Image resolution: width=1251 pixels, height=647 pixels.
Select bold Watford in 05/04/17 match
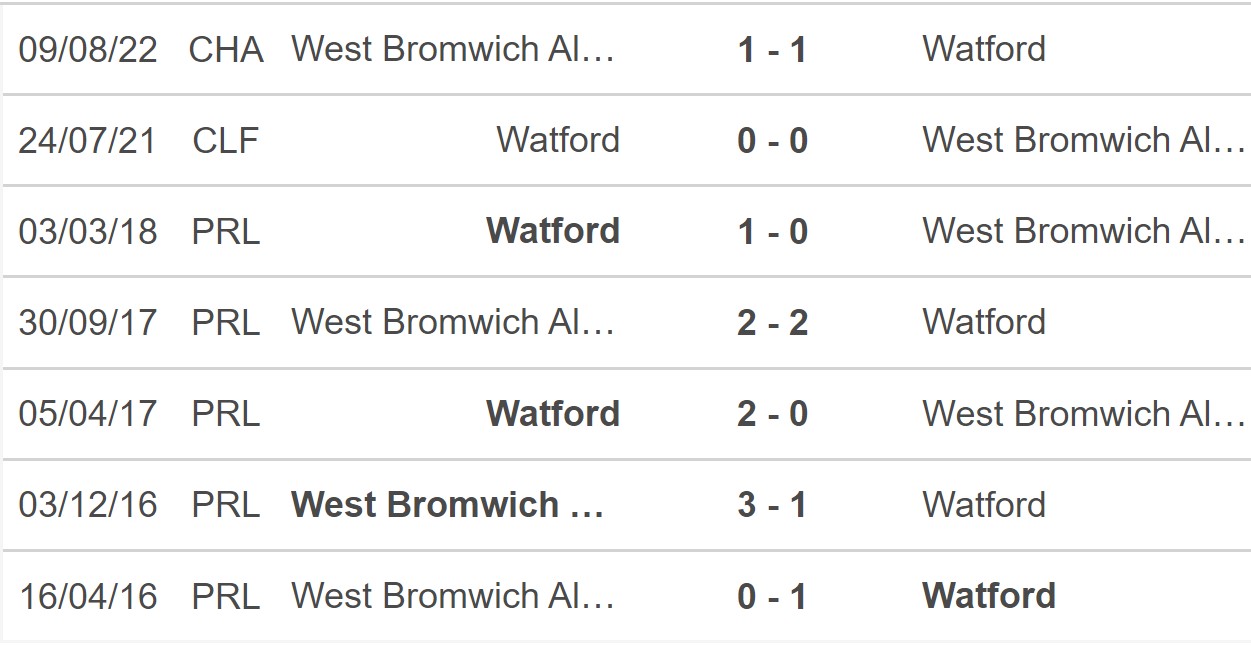(x=553, y=413)
